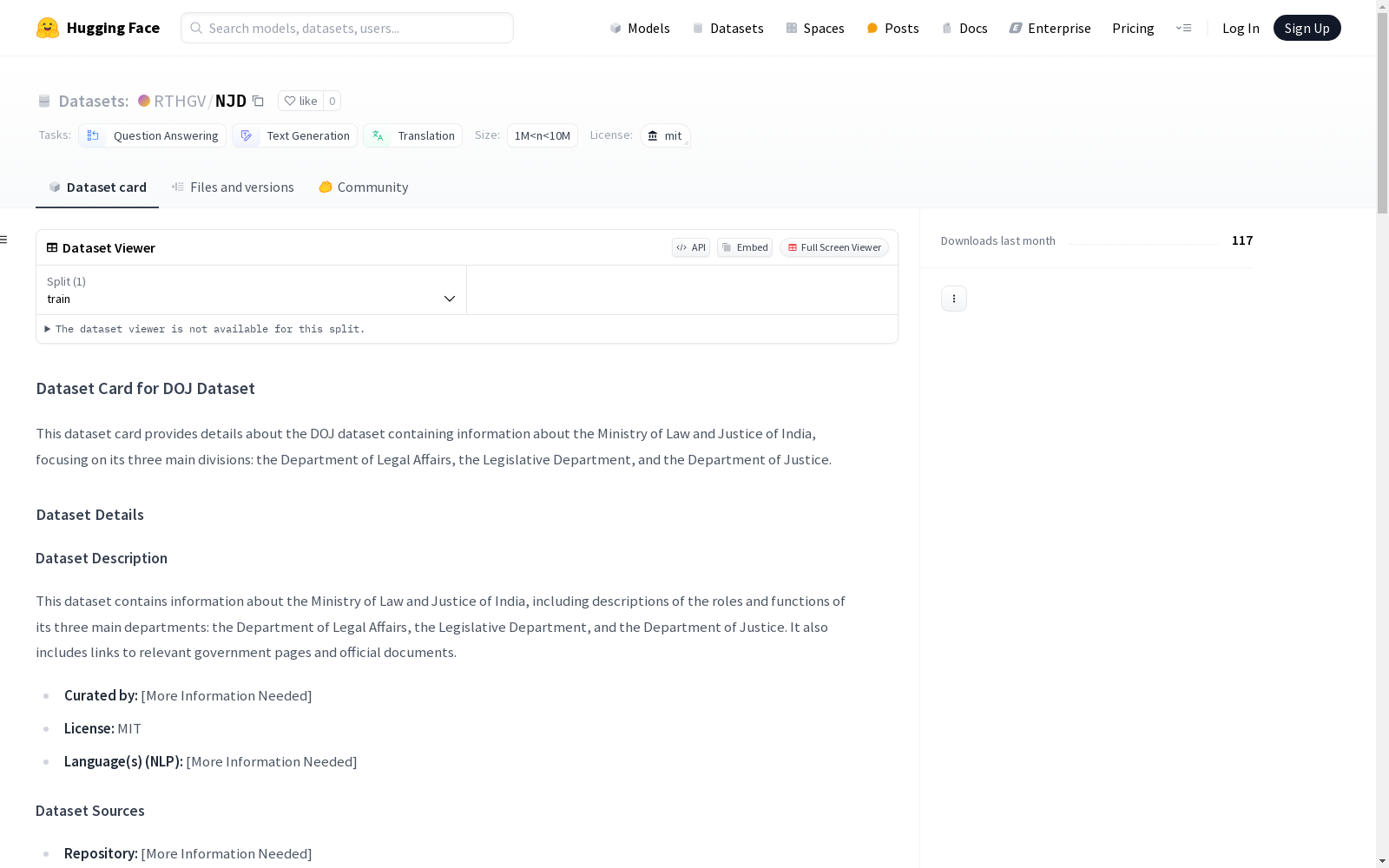Go to Datasets in top navigation
Image resolution: width=1389 pixels, height=868 pixels.
click(727, 28)
